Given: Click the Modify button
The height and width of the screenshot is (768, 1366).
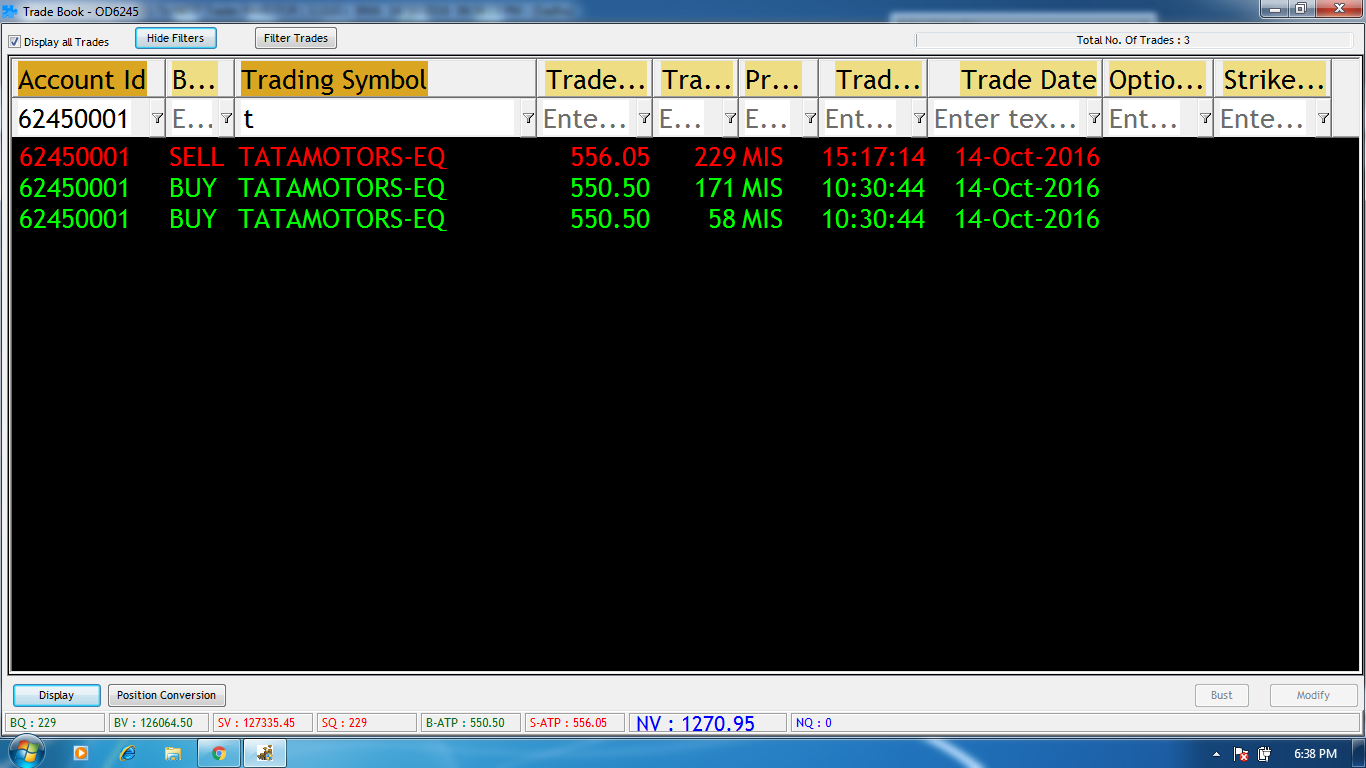Looking at the screenshot, I should (1313, 695).
